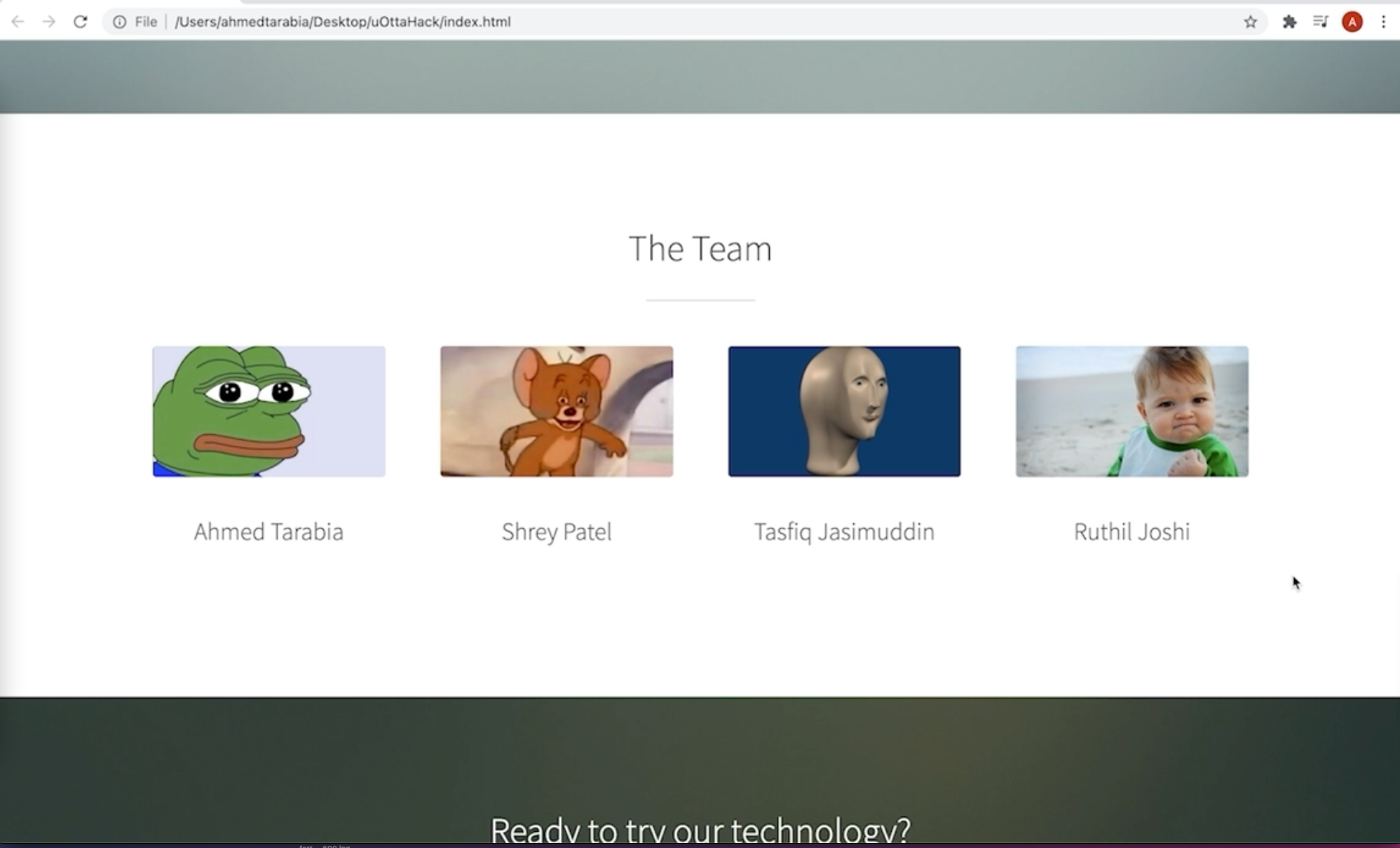1400x848 pixels.
Task: Click the Meme Man head image
Action: click(844, 411)
